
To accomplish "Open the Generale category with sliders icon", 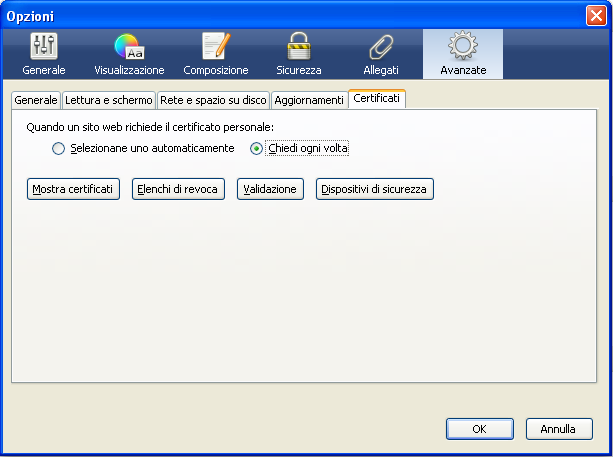I will click(45, 54).
